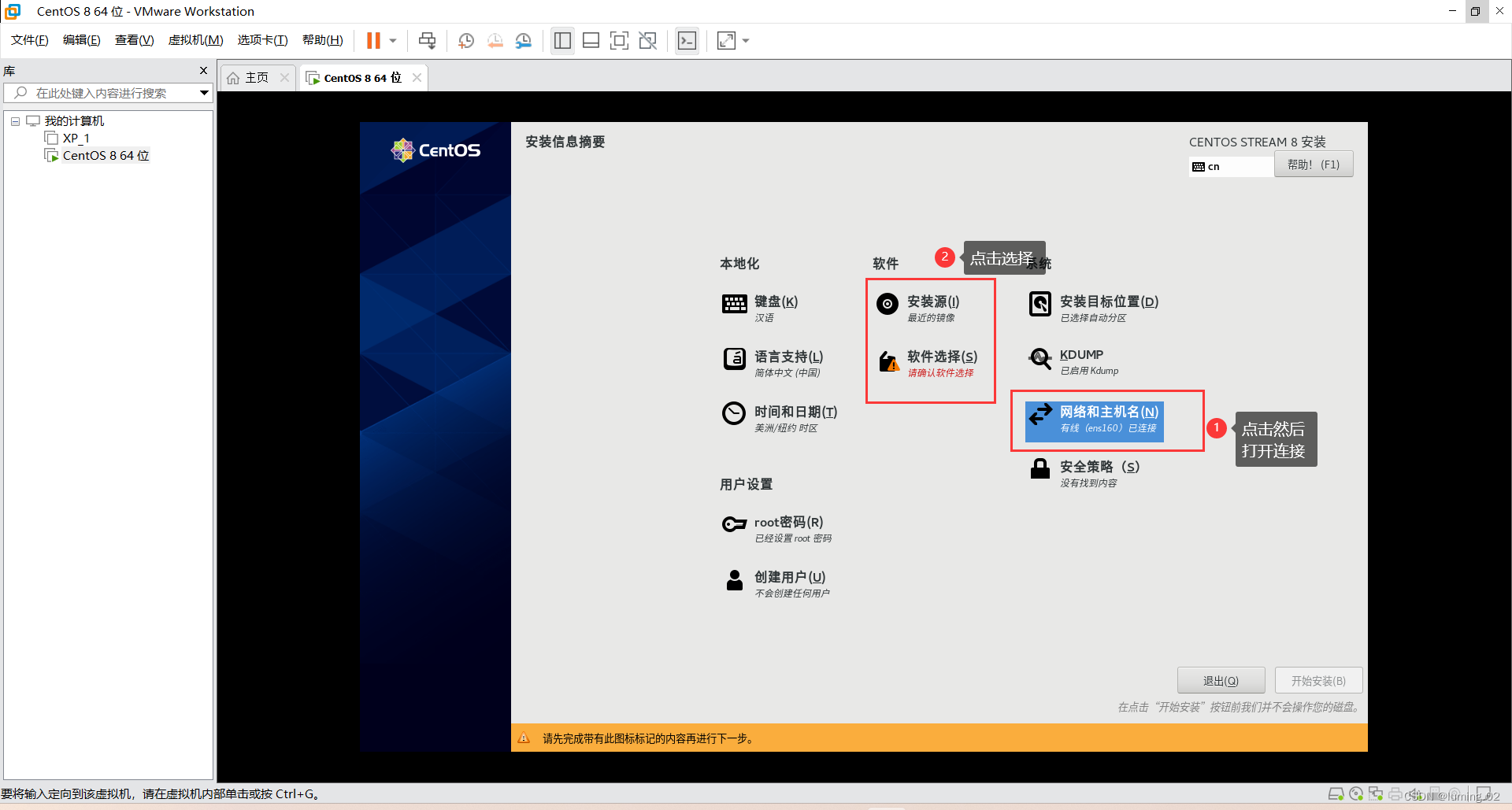
Task: Click the 退出(Q) quit button
Action: 1221,681
